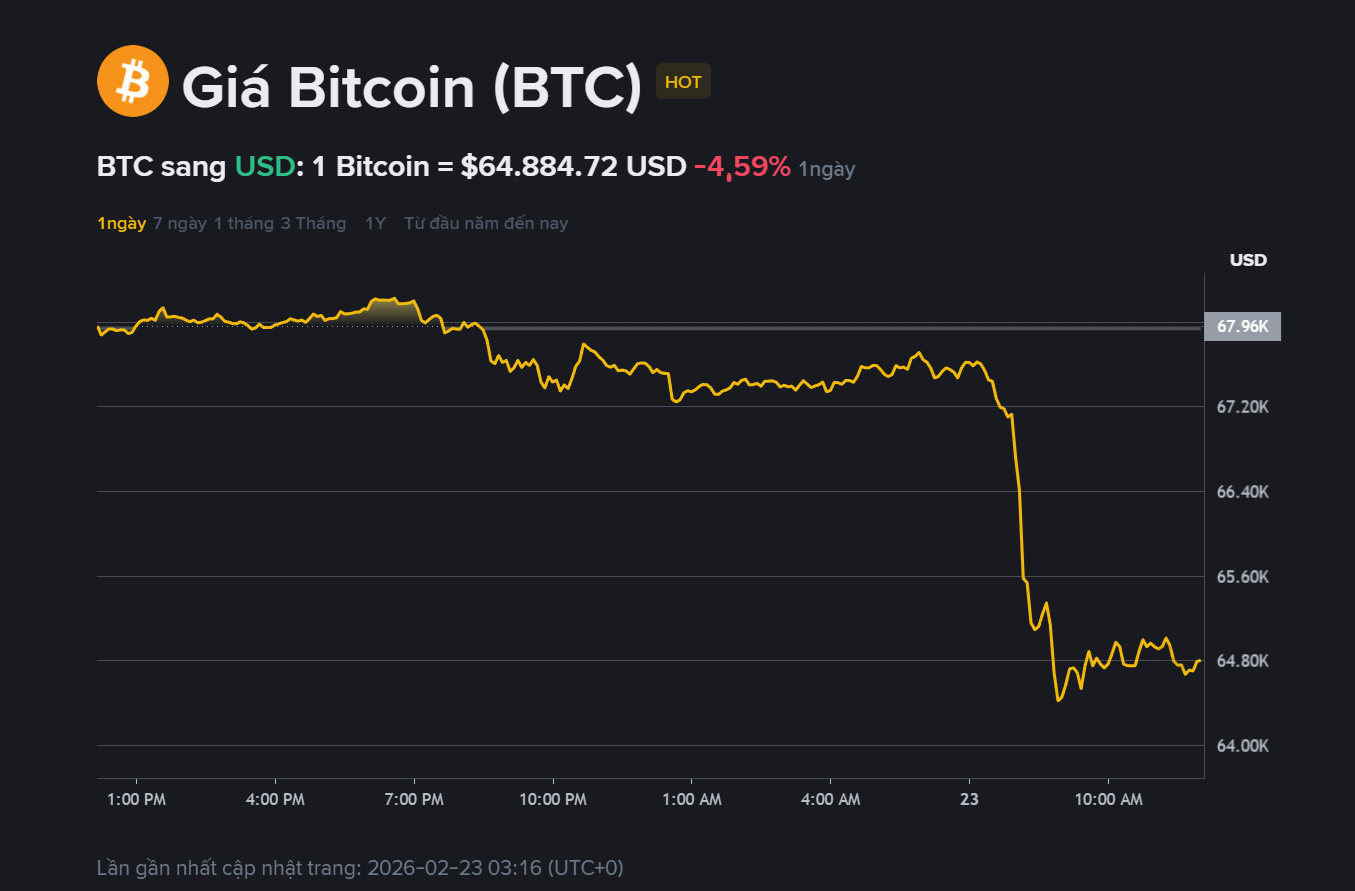Click the 7:00 PM time axis marker
The image size is (1355, 891).
414,799
